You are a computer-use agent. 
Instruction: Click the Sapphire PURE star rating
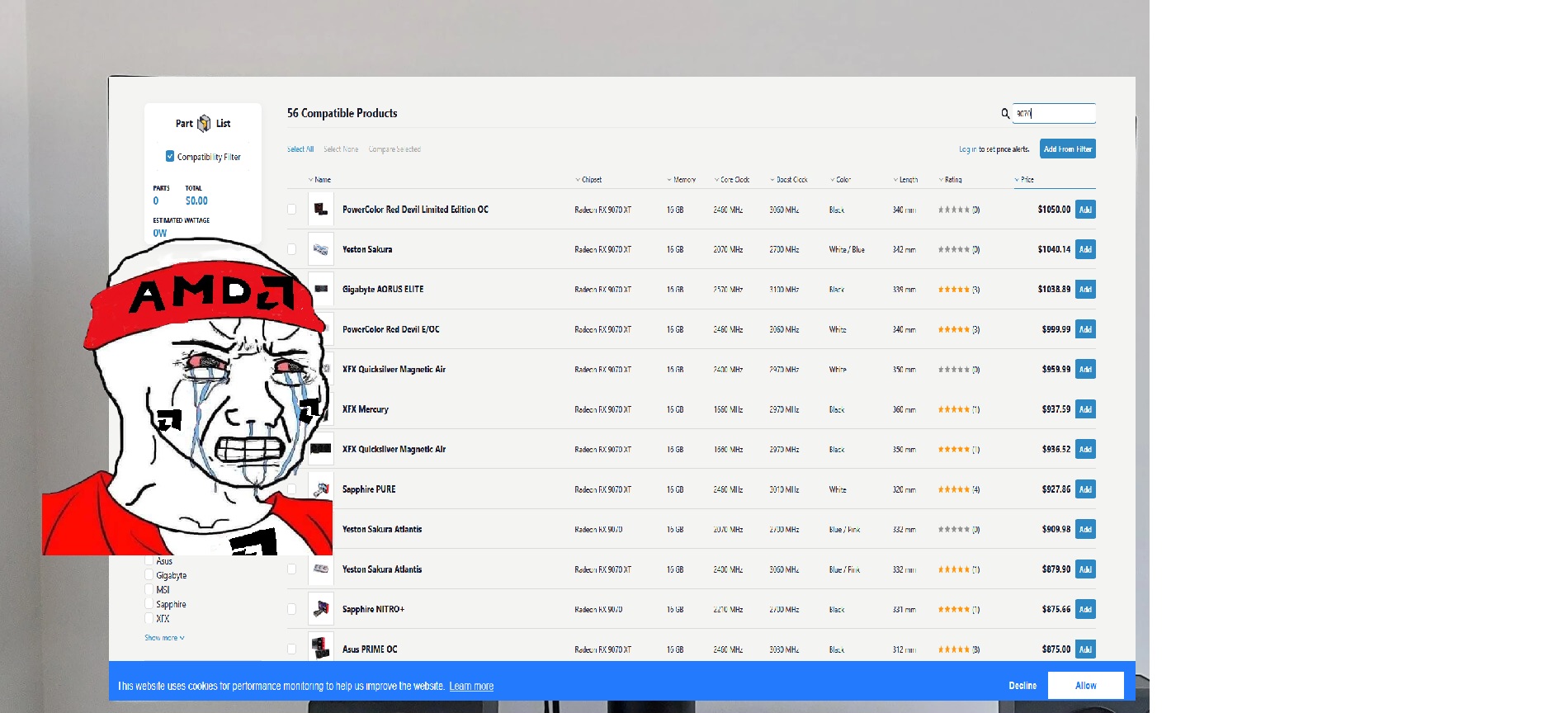tap(954, 489)
